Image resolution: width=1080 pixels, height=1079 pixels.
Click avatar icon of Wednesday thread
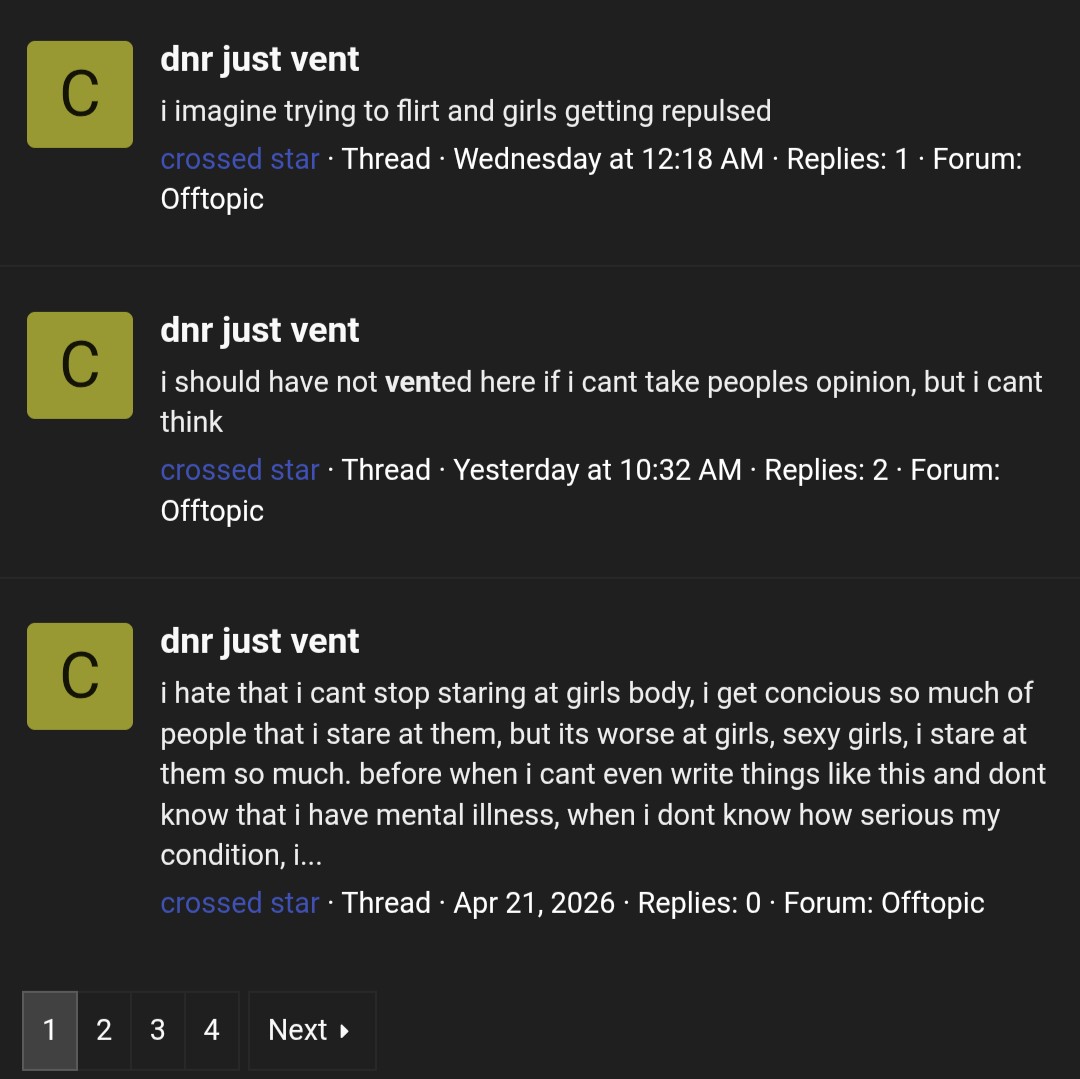pyautogui.click(x=80, y=94)
